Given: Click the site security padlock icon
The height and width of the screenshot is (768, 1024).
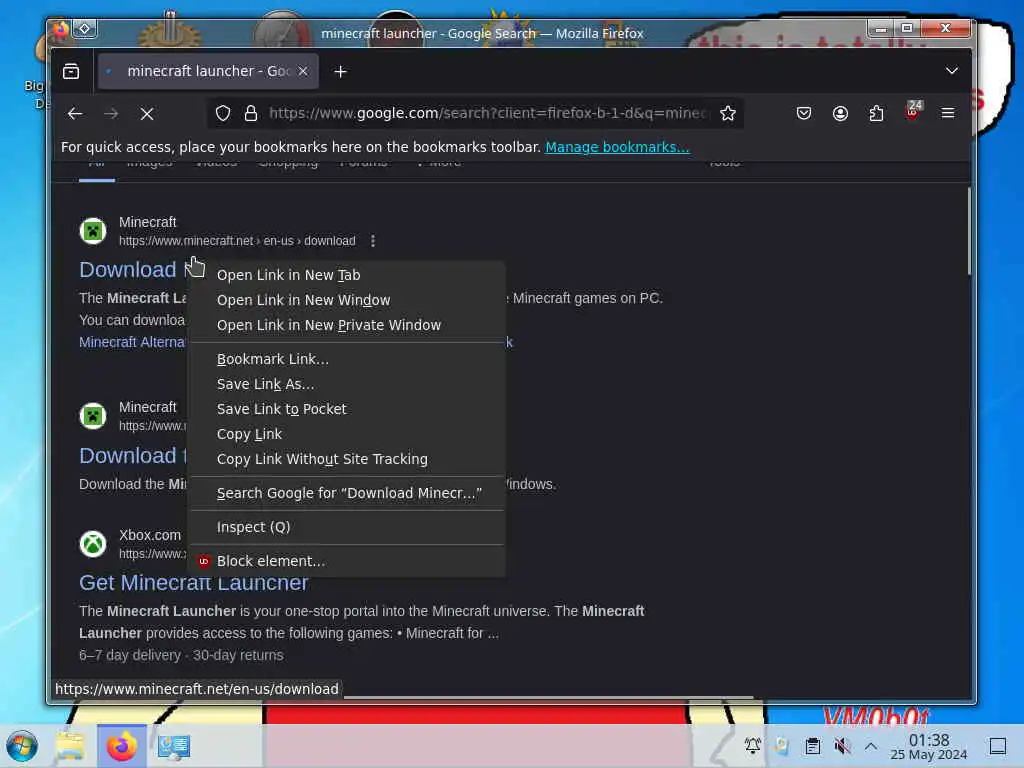Looking at the screenshot, I should [x=251, y=114].
